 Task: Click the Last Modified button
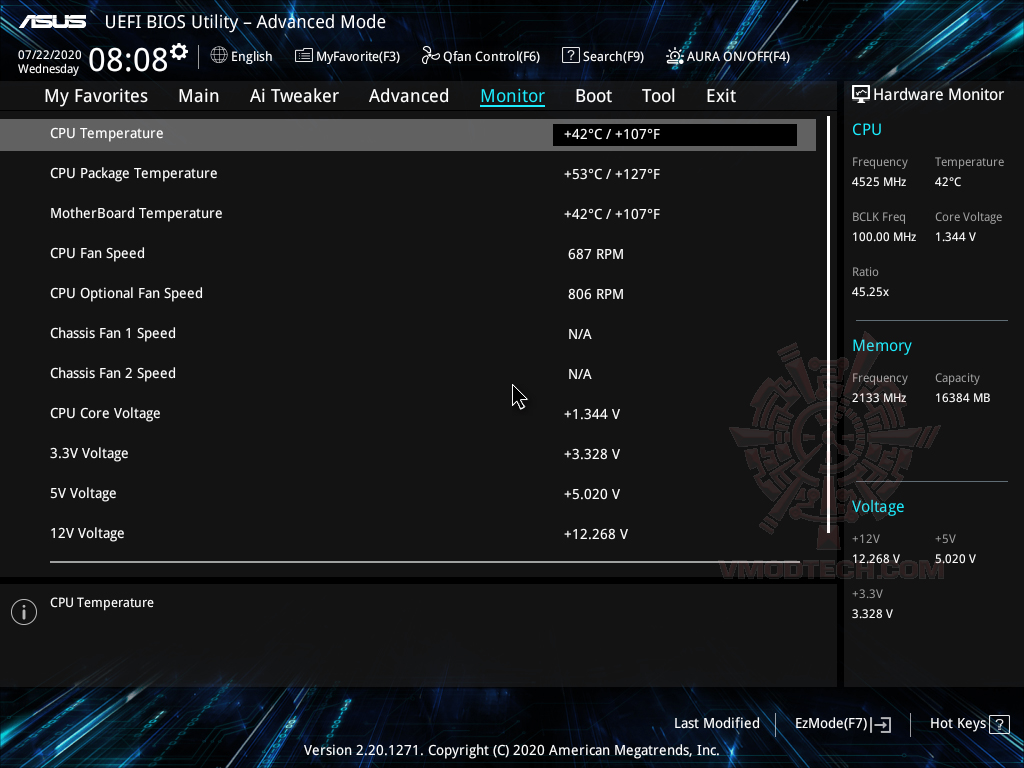coord(717,723)
